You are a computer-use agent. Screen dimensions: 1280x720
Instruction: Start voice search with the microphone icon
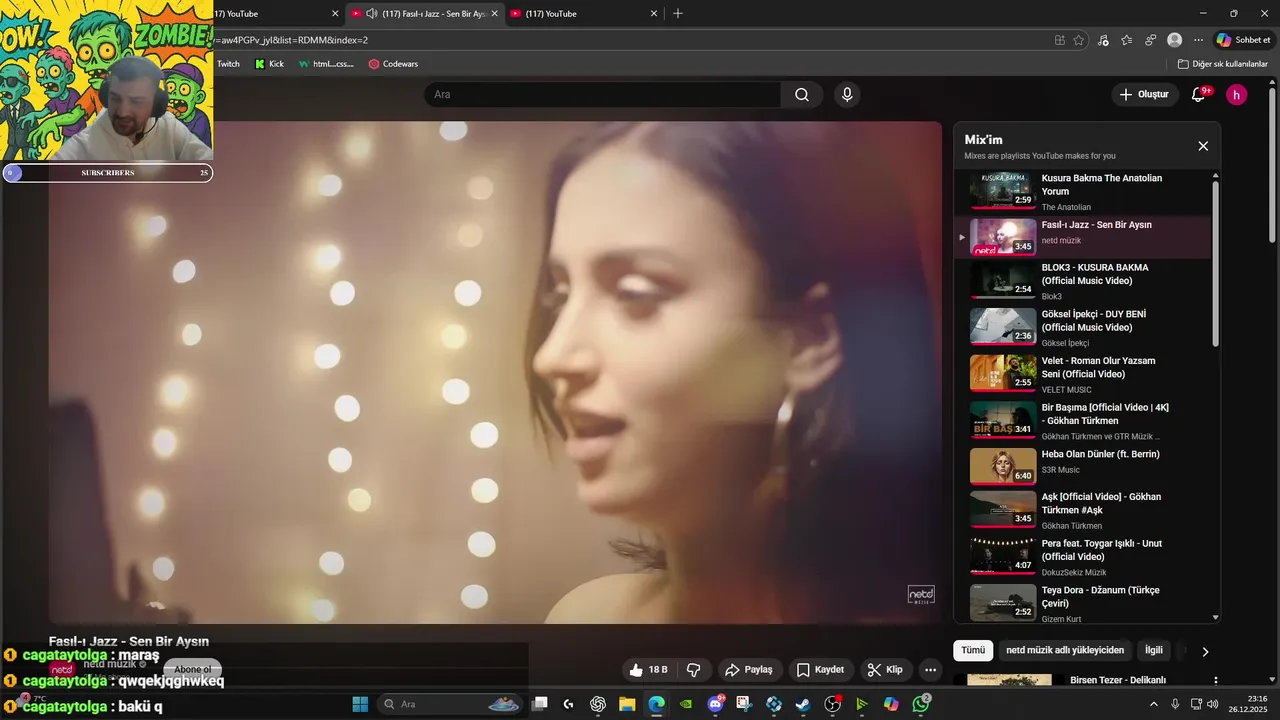point(847,95)
